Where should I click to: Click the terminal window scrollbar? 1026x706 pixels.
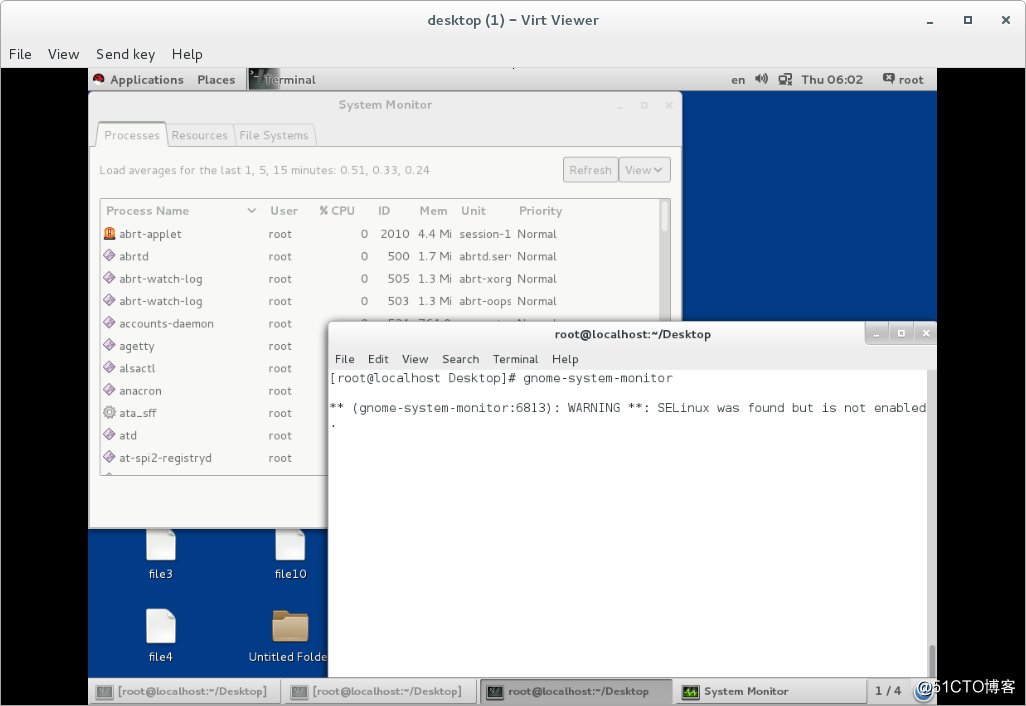(x=932, y=660)
